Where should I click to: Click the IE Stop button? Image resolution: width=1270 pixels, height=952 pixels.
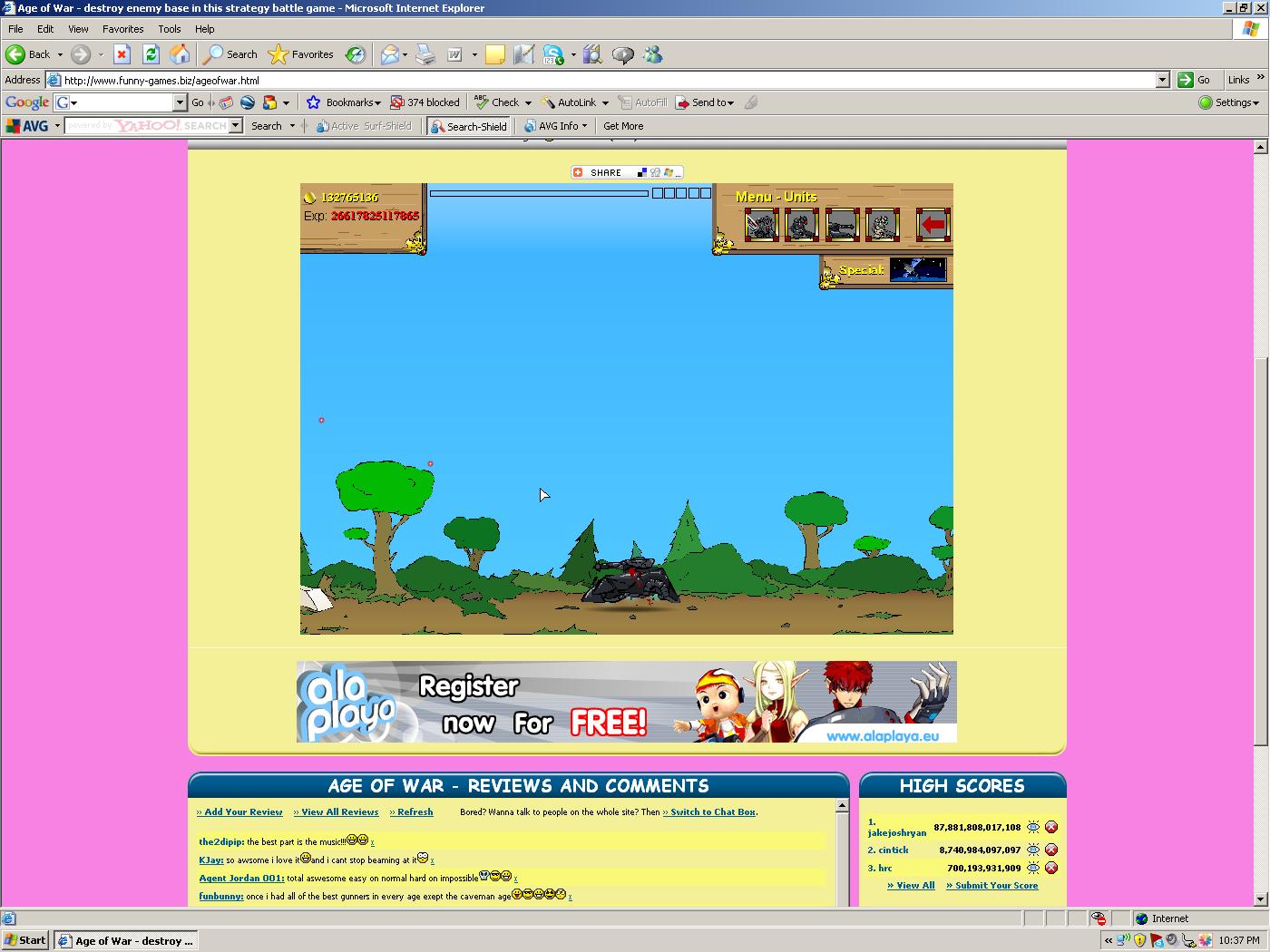[x=122, y=54]
